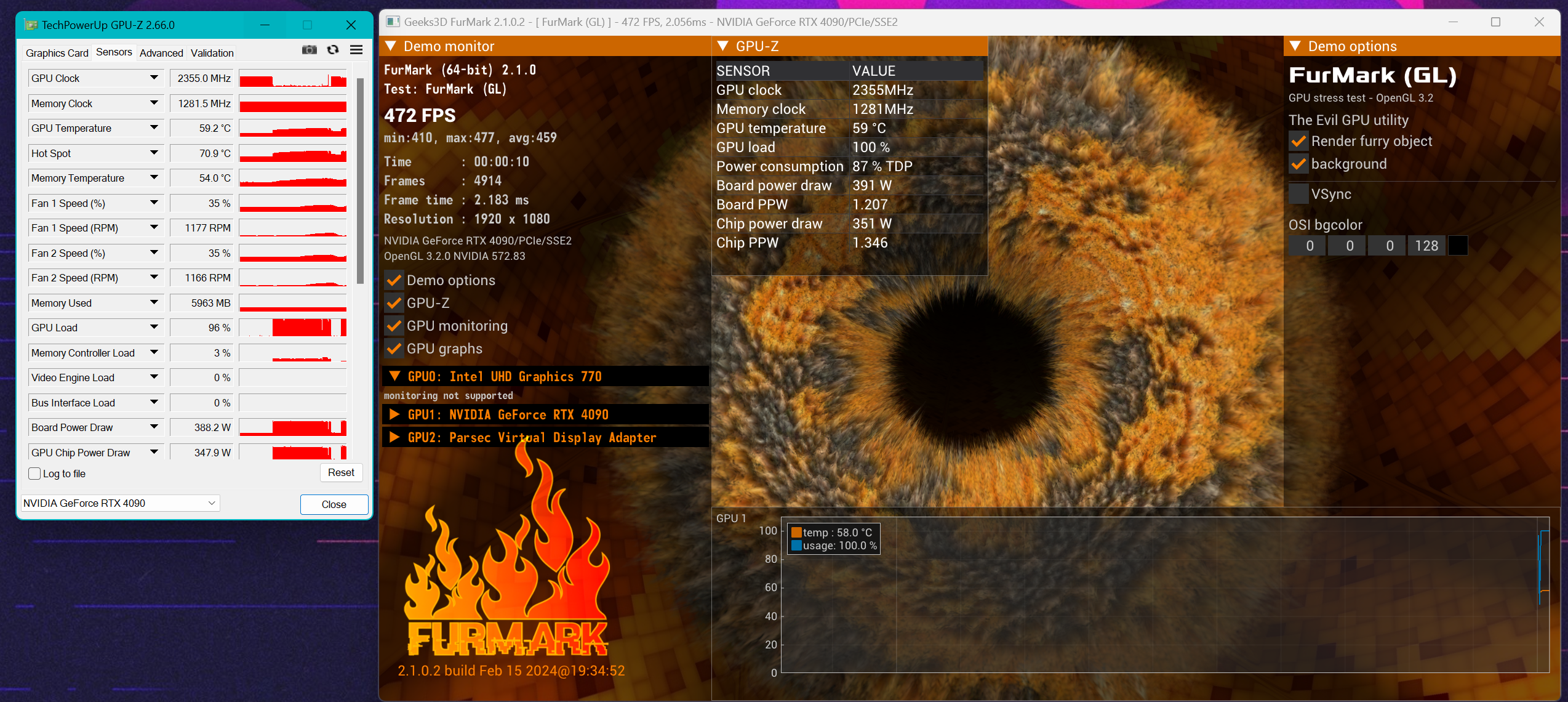Collapse the Demo monitor panel
This screenshot has height=702, width=1568.
(x=391, y=46)
